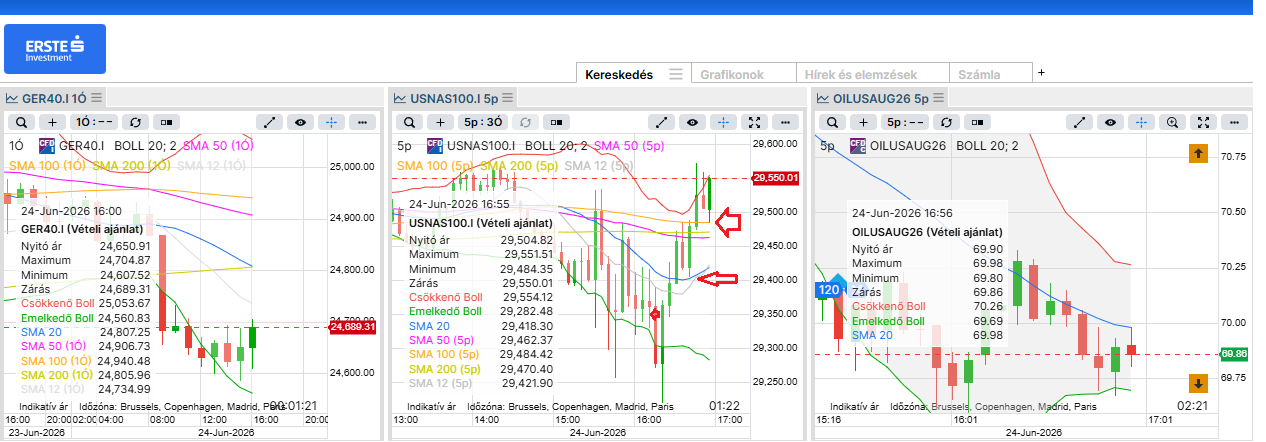Select the USNAS100.I 5p chart panel tab

[x=454, y=98]
